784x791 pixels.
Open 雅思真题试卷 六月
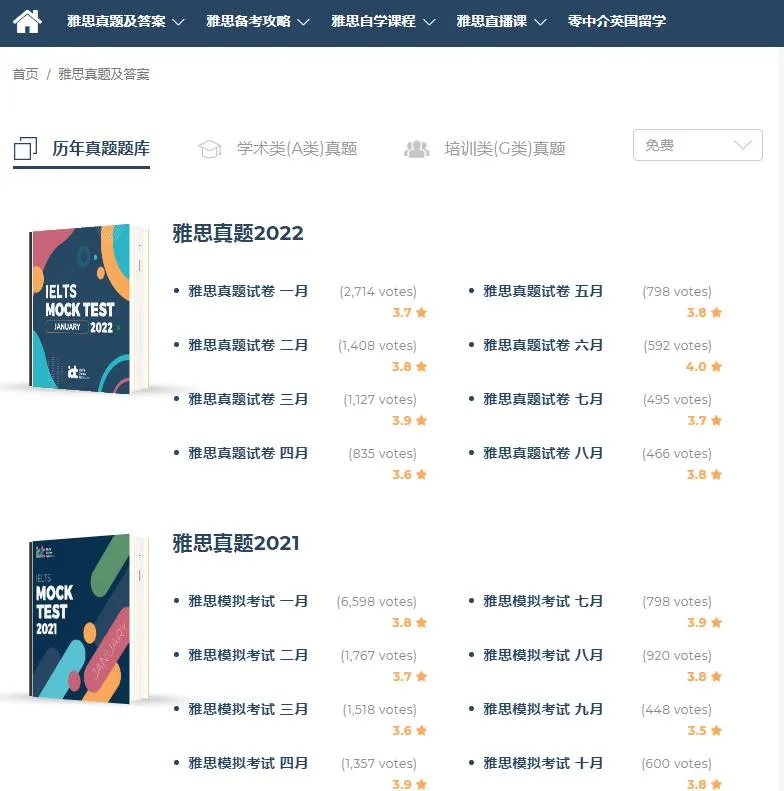click(543, 345)
